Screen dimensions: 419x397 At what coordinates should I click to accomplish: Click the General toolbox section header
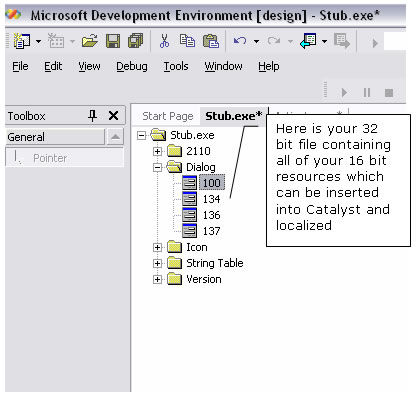pos(55,137)
